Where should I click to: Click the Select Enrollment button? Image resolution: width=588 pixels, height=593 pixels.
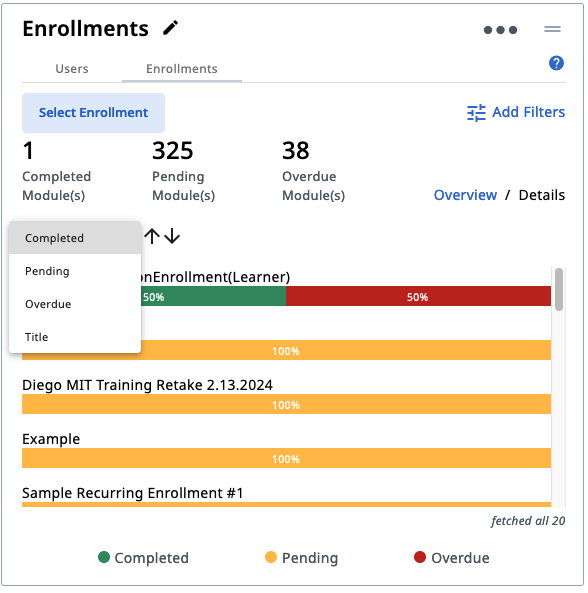[93, 113]
